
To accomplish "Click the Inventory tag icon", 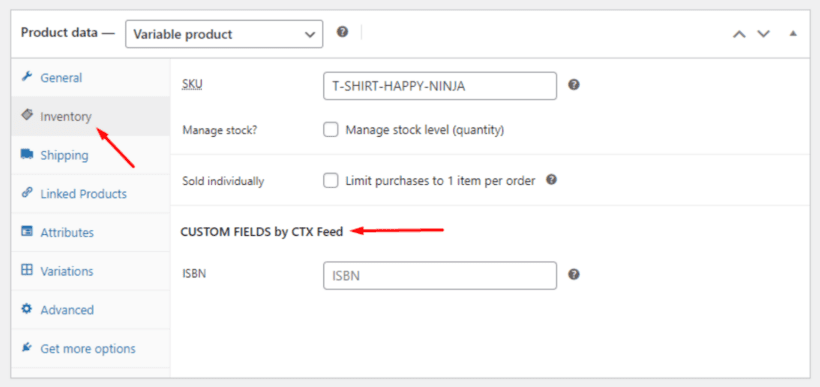I will click(26, 115).
